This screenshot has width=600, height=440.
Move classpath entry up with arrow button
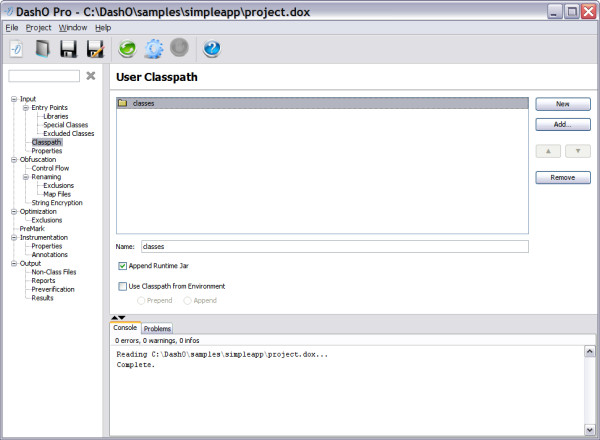click(x=548, y=151)
